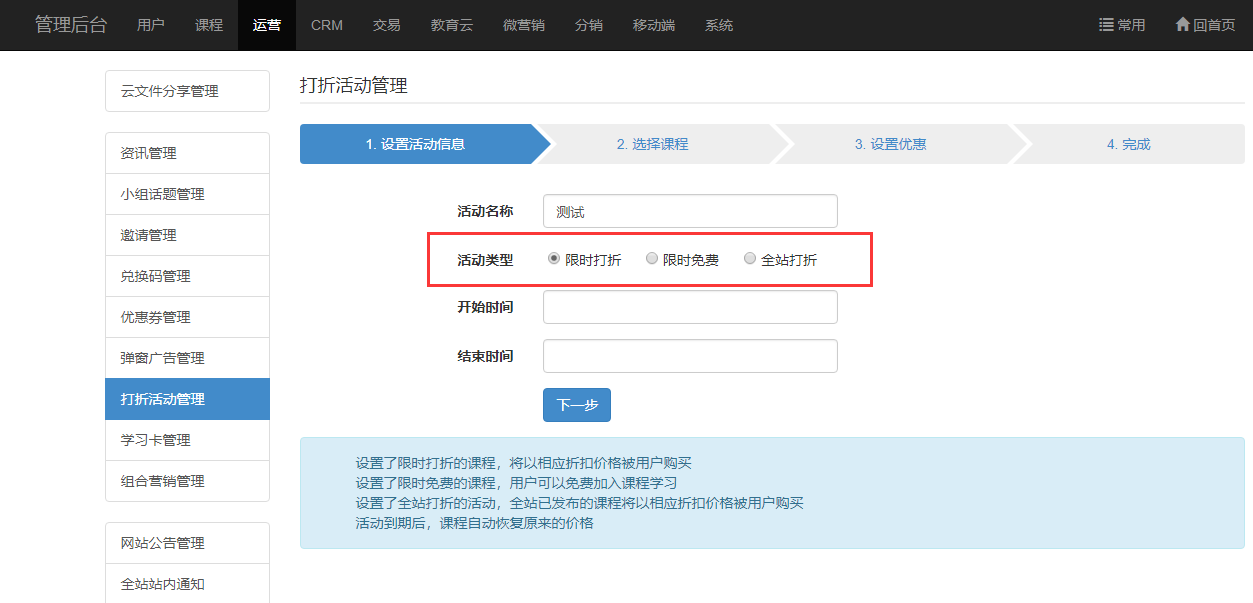This screenshot has width=1253, height=603.
Task: Open the CRM navigation menu
Action: [327, 25]
